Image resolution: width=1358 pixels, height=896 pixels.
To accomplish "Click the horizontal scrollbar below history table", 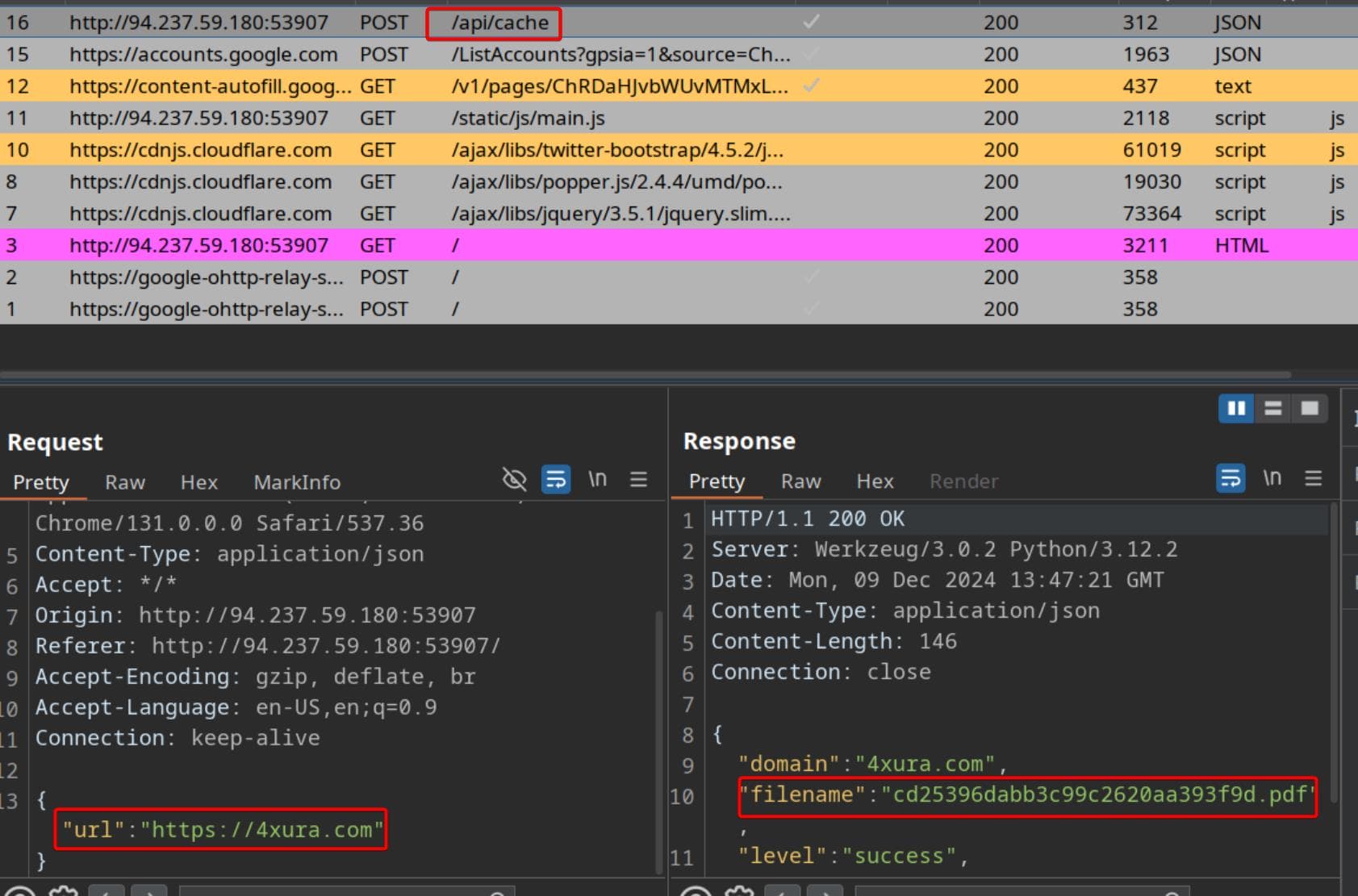I will click(646, 375).
